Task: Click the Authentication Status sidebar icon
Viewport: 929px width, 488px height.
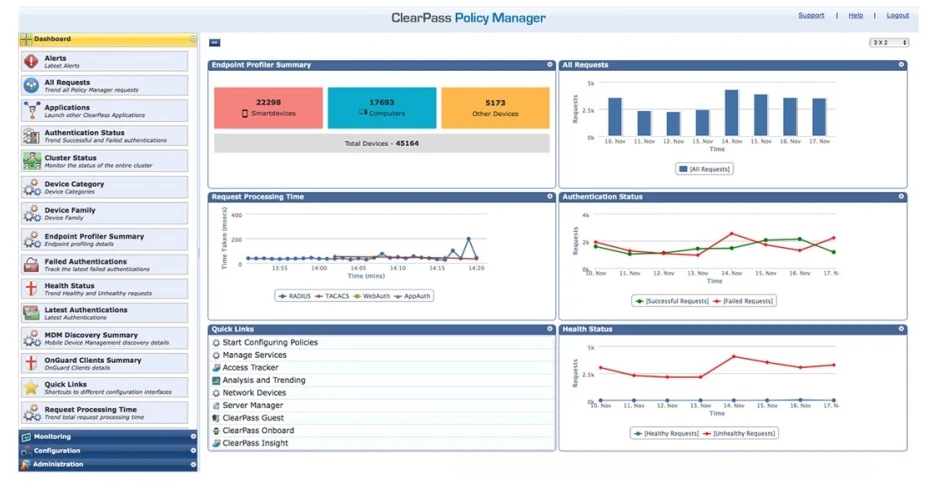Action: 31,136
